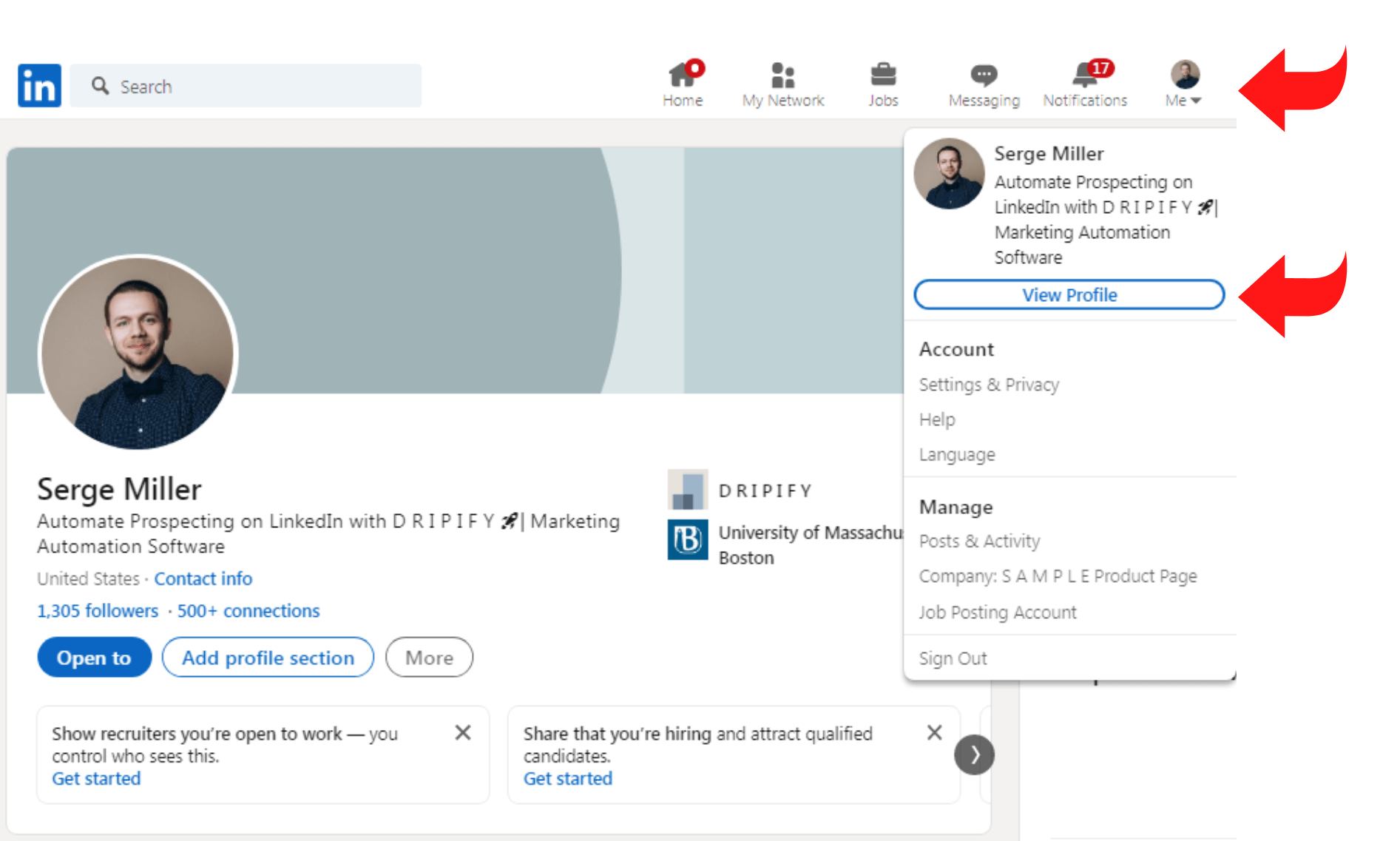Click the LinkedIn logo icon
This screenshot has height=841, width=1400.
pos(39,86)
